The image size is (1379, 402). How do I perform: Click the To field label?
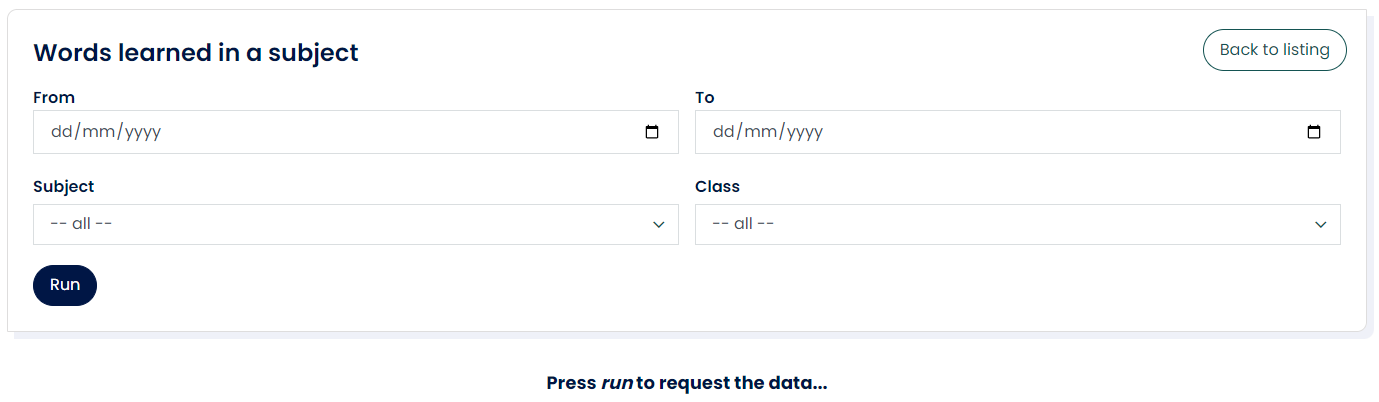coord(705,98)
